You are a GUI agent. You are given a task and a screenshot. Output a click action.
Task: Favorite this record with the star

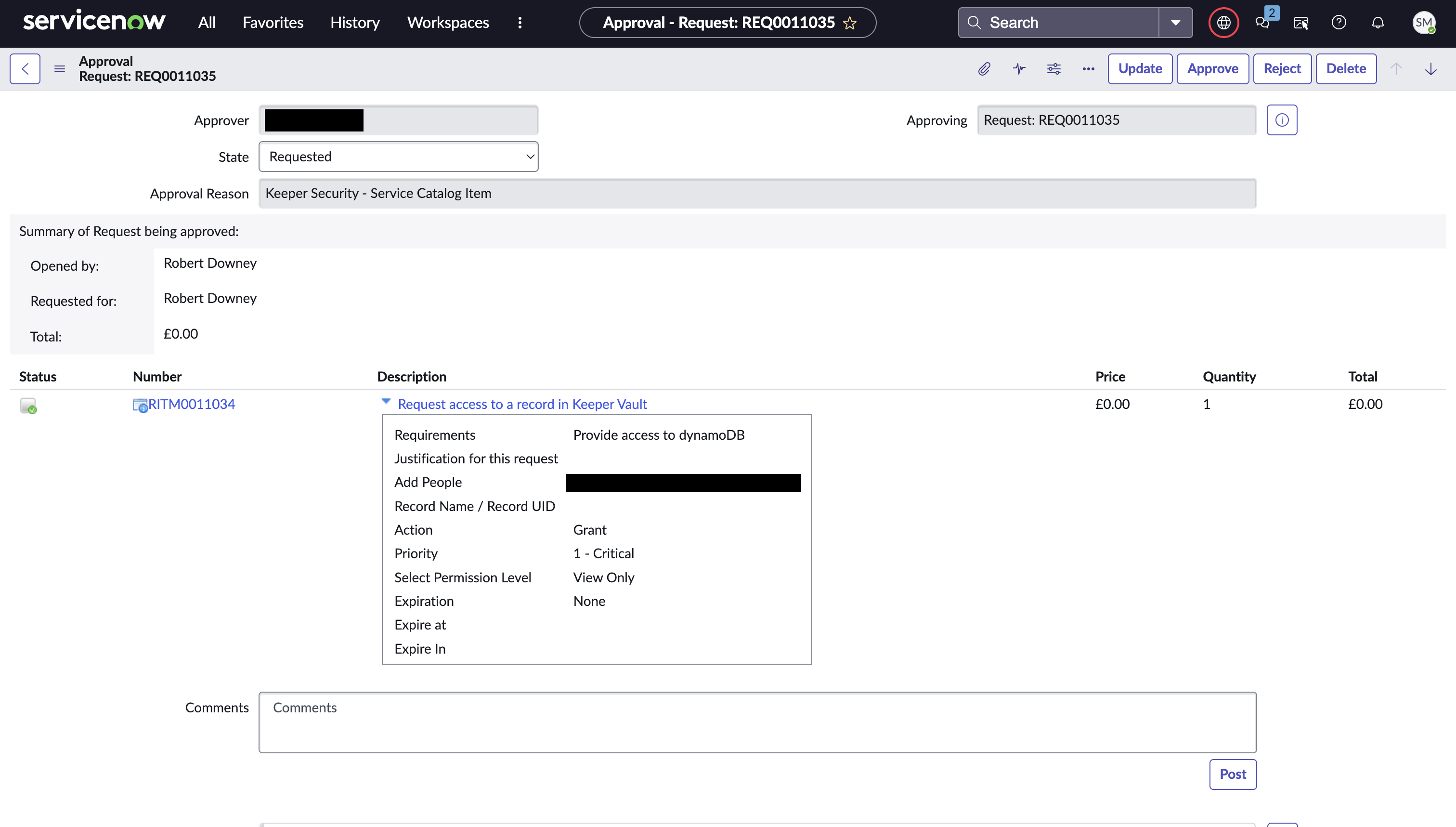[850, 23]
